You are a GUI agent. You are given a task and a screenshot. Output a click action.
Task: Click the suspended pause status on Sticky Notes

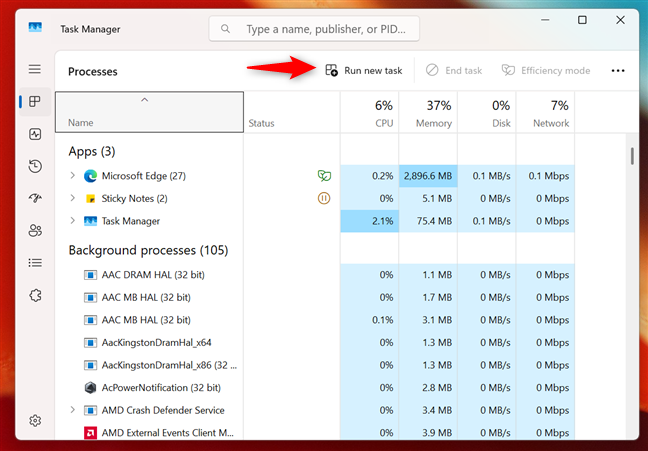[x=324, y=198]
